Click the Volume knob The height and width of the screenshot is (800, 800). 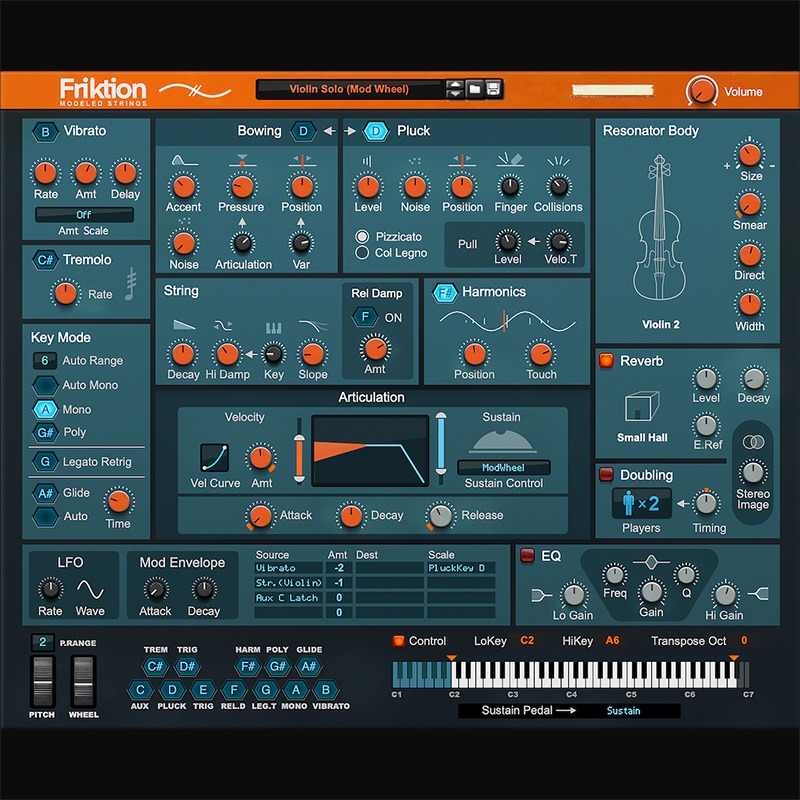pyautogui.click(x=702, y=91)
